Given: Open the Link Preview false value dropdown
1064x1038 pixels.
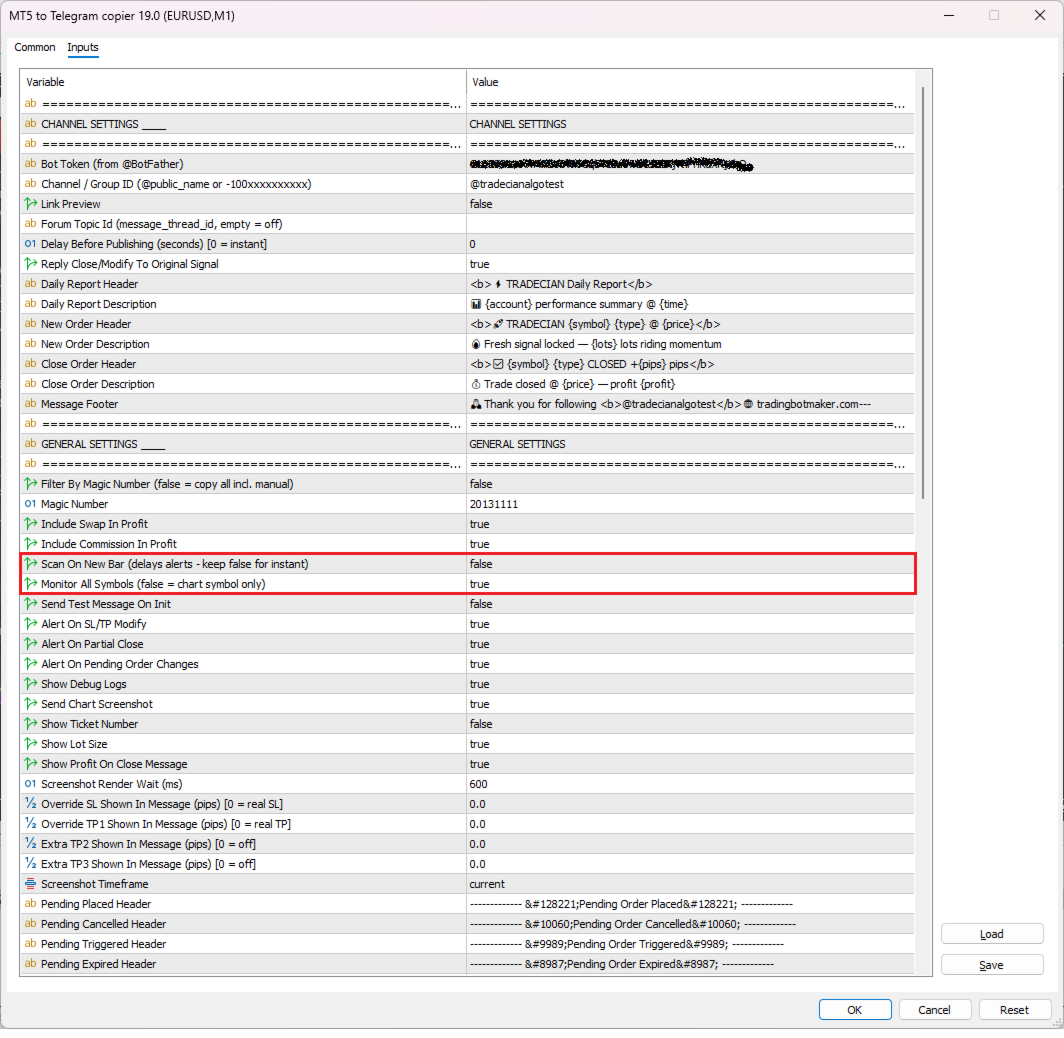Looking at the screenshot, I should pyautogui.click(x=690, y=204).
